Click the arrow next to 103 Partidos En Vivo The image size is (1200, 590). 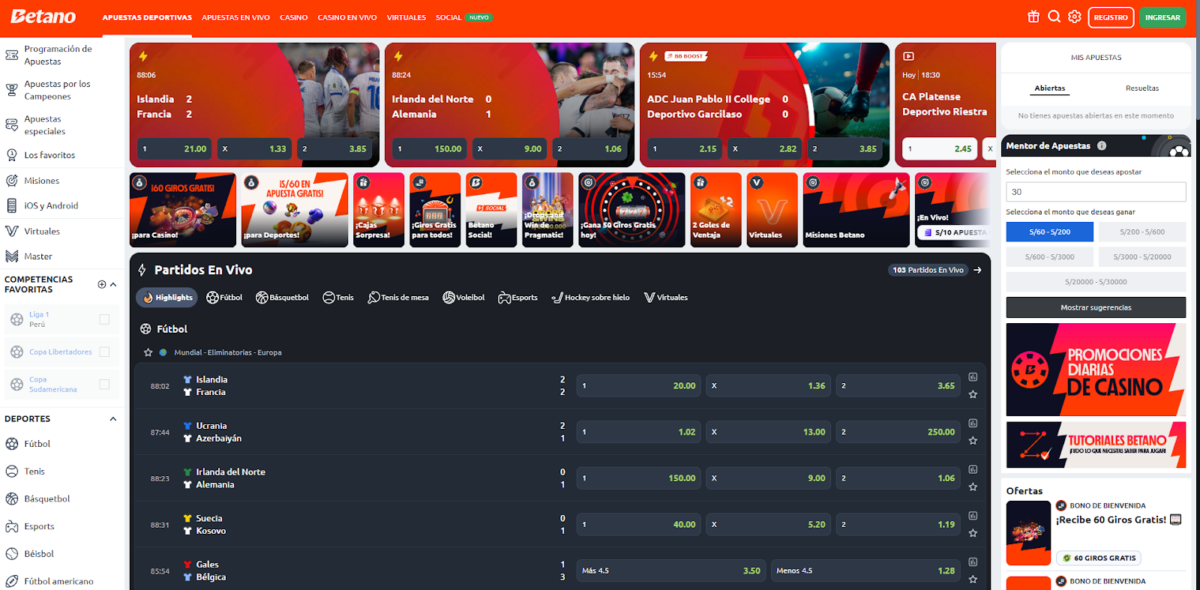pos(978,270)
